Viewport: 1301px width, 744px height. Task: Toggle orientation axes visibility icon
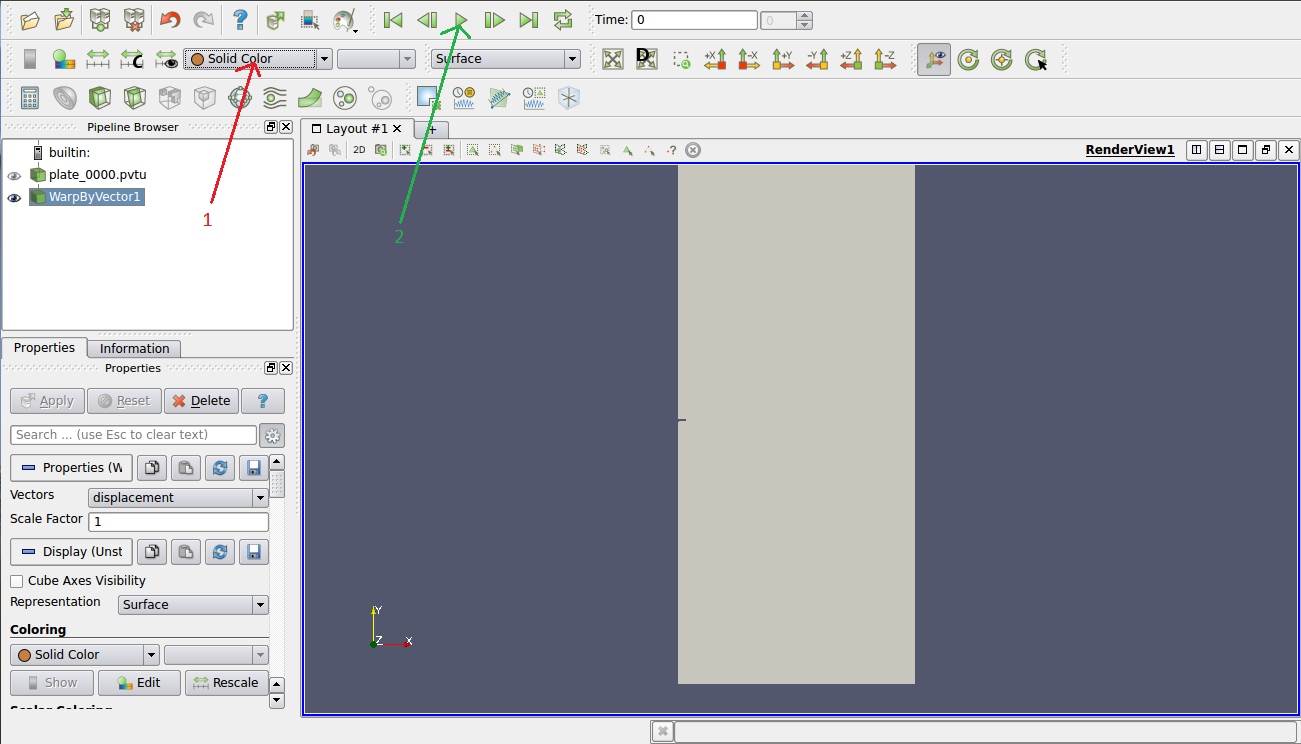tap(934, 59)
